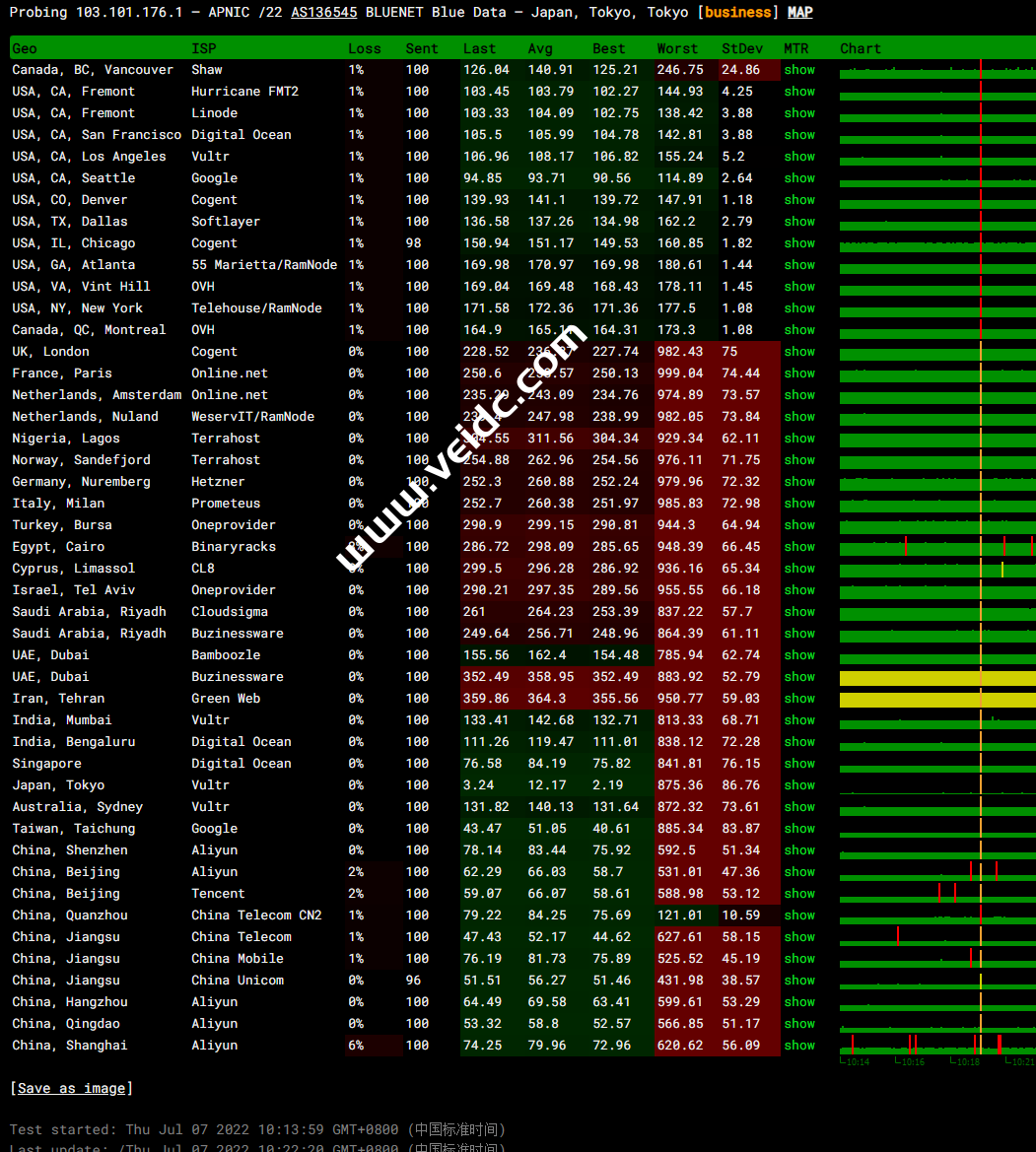1036x1152 pixels.
Task: Show MTR for Beijing Aliyun row
Action: pos(799,871)
